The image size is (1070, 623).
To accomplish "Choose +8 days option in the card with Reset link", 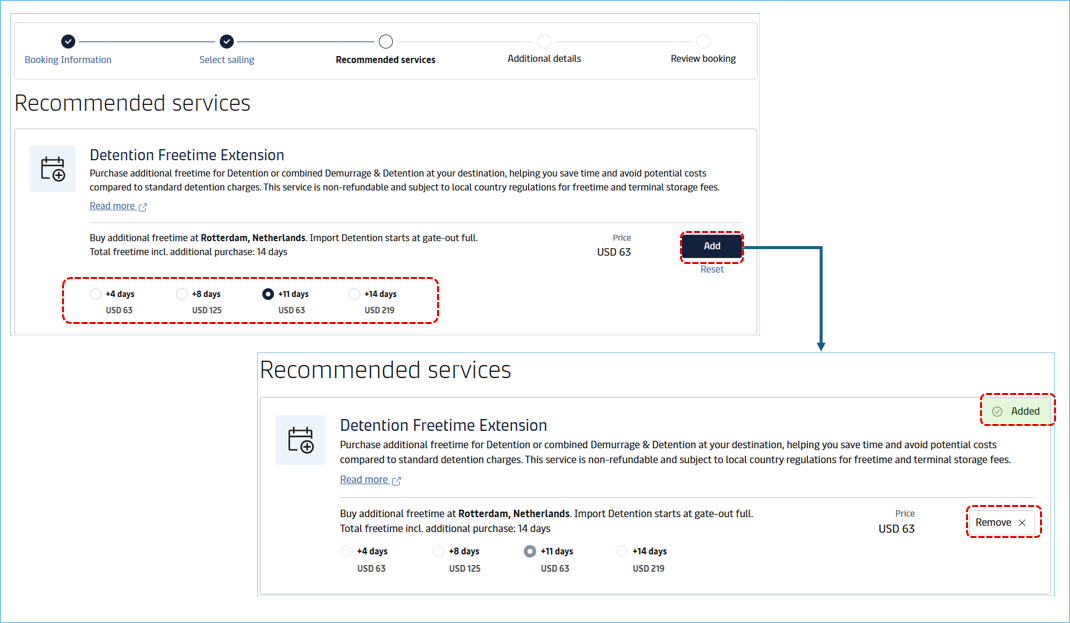I will [182, 294].
